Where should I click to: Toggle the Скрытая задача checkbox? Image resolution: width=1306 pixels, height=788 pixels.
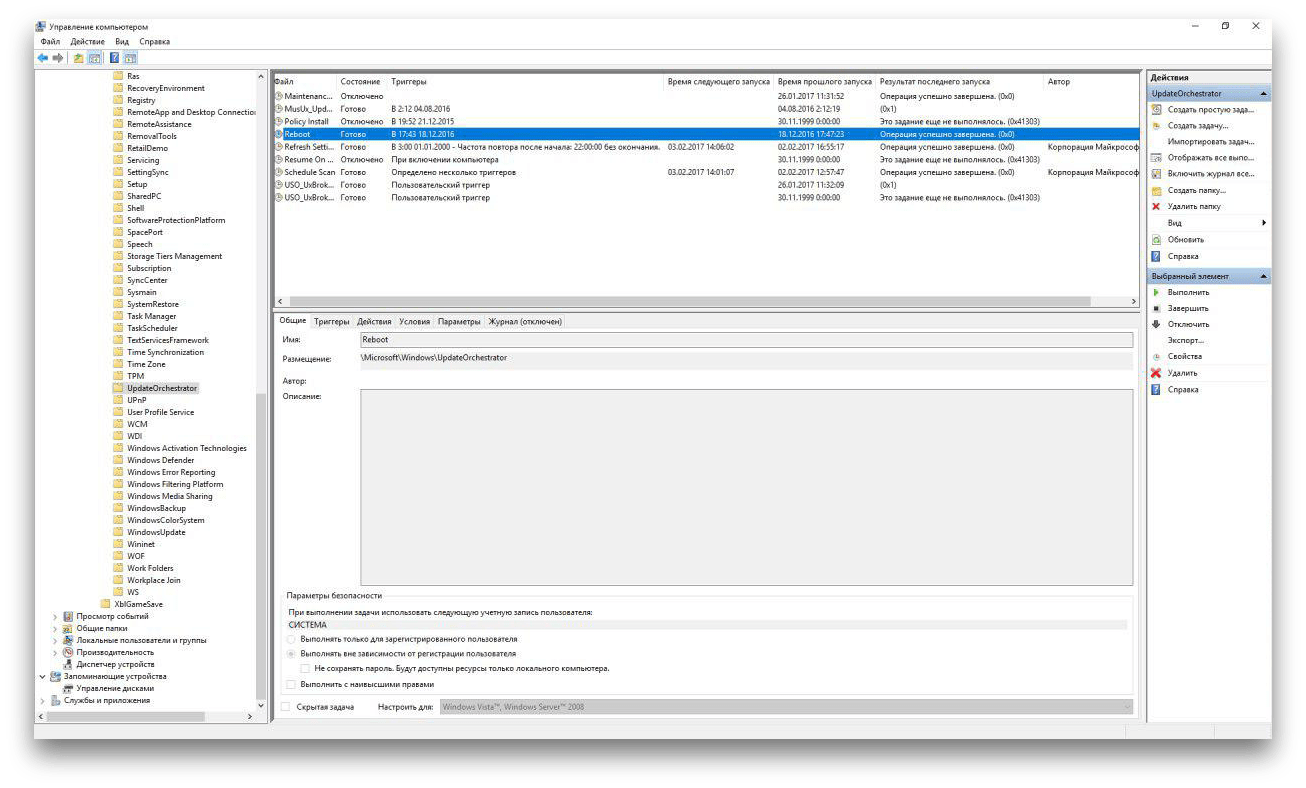pos(286,707)
